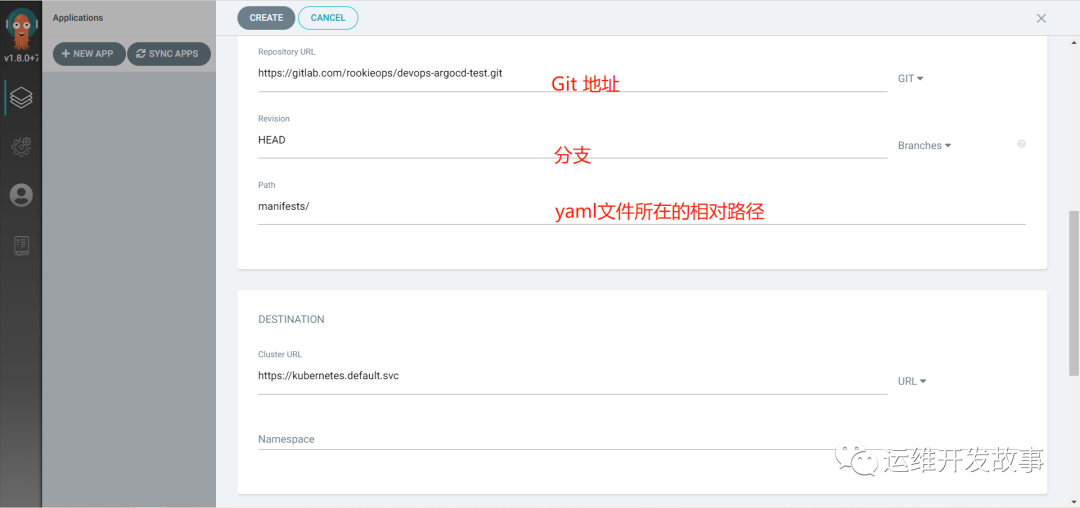Click the DESTINATION section heading
This screenshot has height=508, width=1080.
291,319
